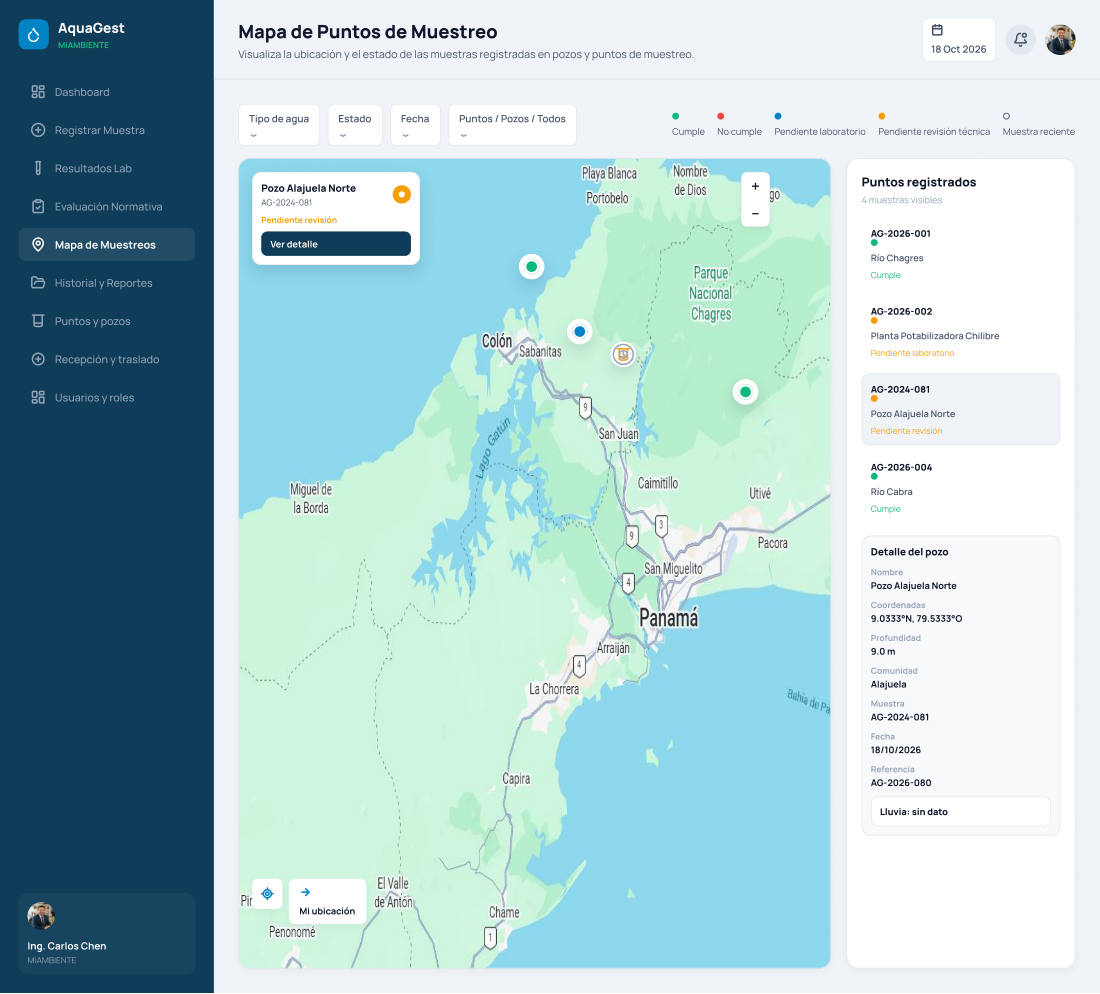The height and width of the screenshot is (994, 1100).
Task: Click the orange-ringed well marker near Sabanitas
Action: pyautogui.click(x=623, y=354)
